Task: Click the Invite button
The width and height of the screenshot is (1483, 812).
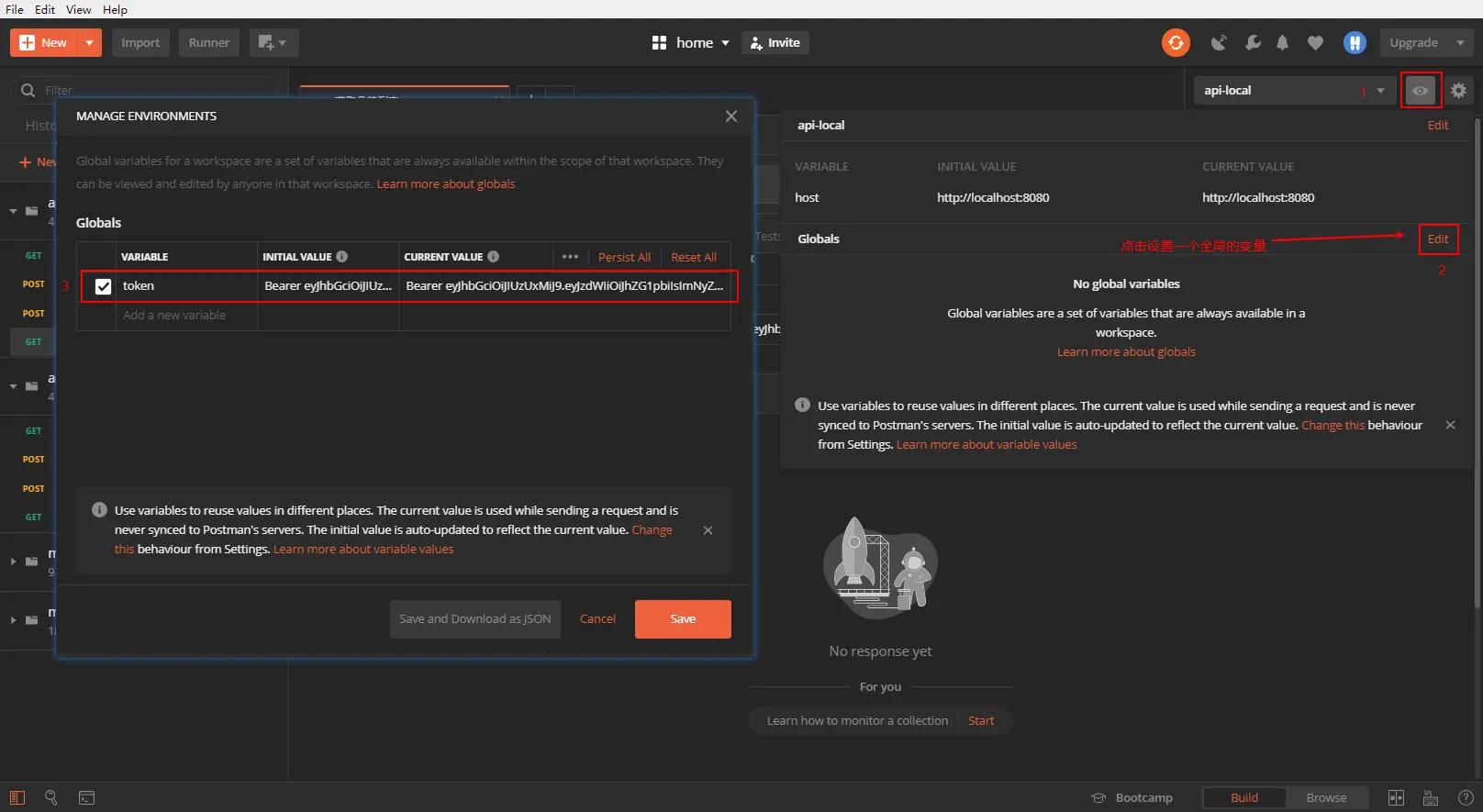Action: tap(775, 42)
